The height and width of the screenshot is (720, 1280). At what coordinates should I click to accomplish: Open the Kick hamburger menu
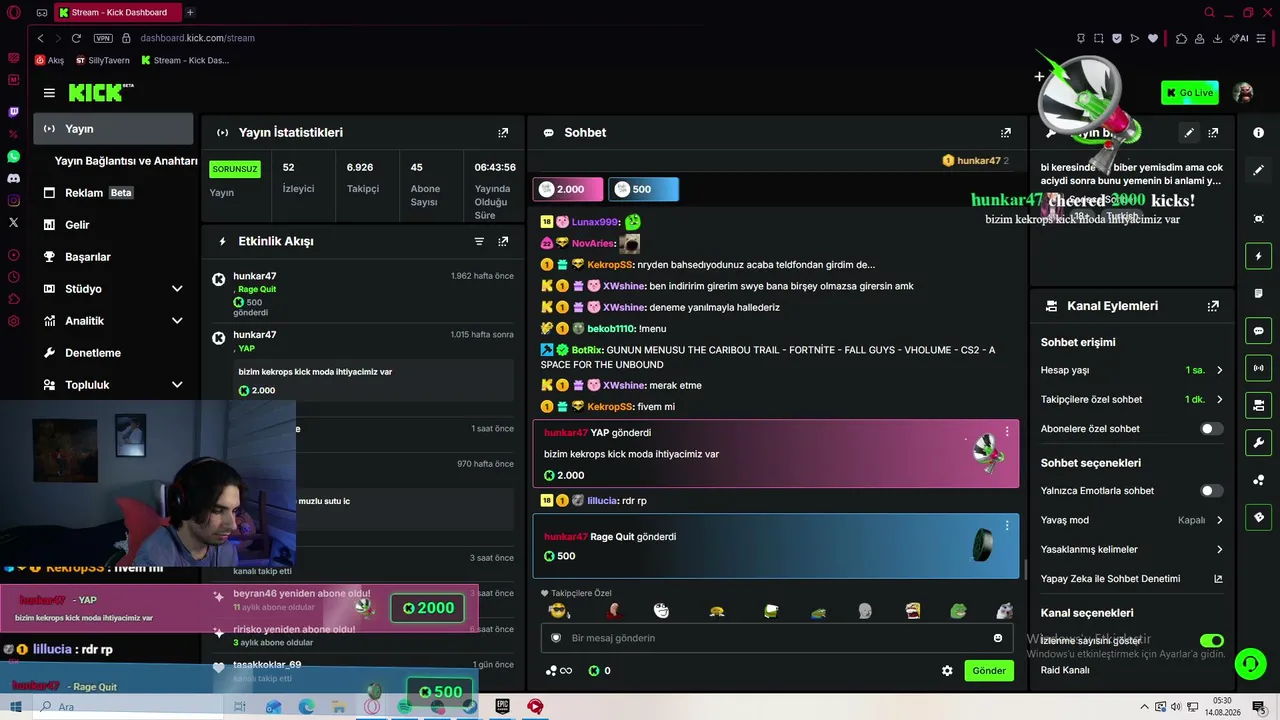click(49, 93)
